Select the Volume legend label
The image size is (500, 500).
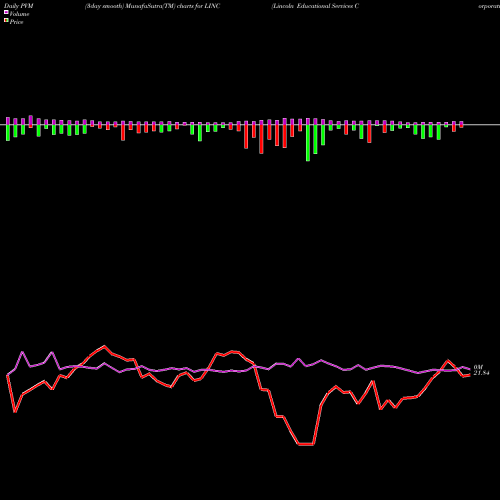click(x=19, y=14)
